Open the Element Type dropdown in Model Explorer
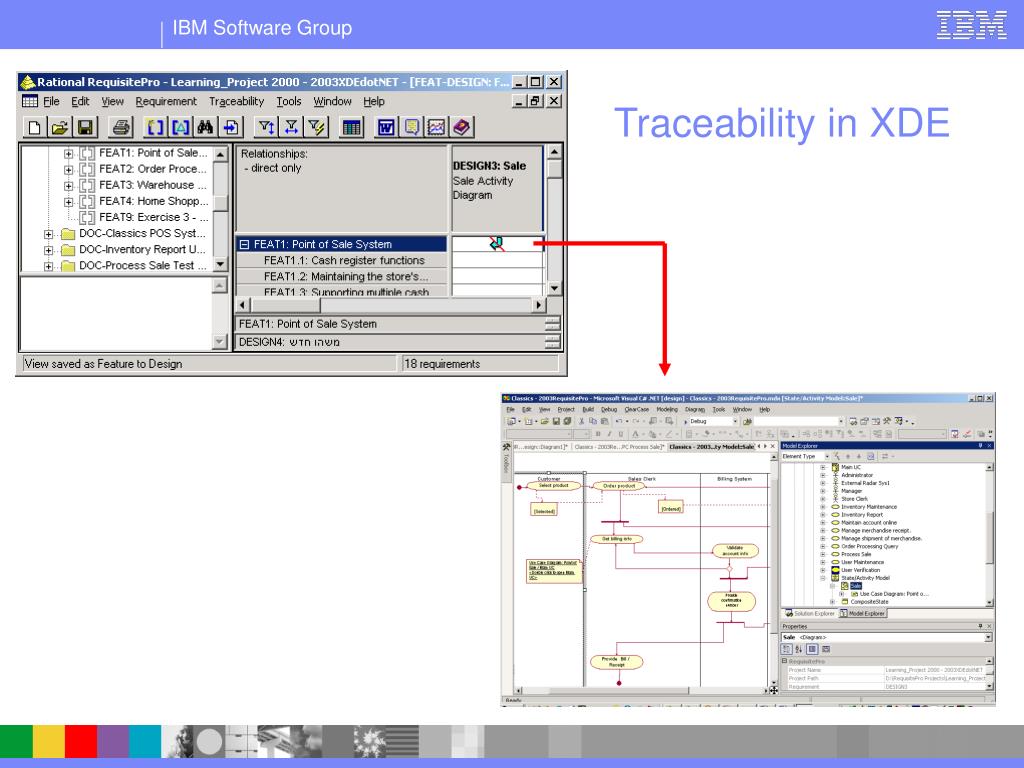The width and height of the screenshot is (1024, 768). pyautogui.click(x=826, y=456)
